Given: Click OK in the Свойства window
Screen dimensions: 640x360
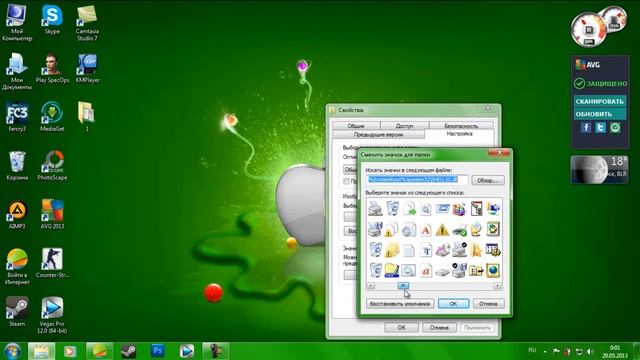Looking at the screenshot, I should tap(402, 327).
